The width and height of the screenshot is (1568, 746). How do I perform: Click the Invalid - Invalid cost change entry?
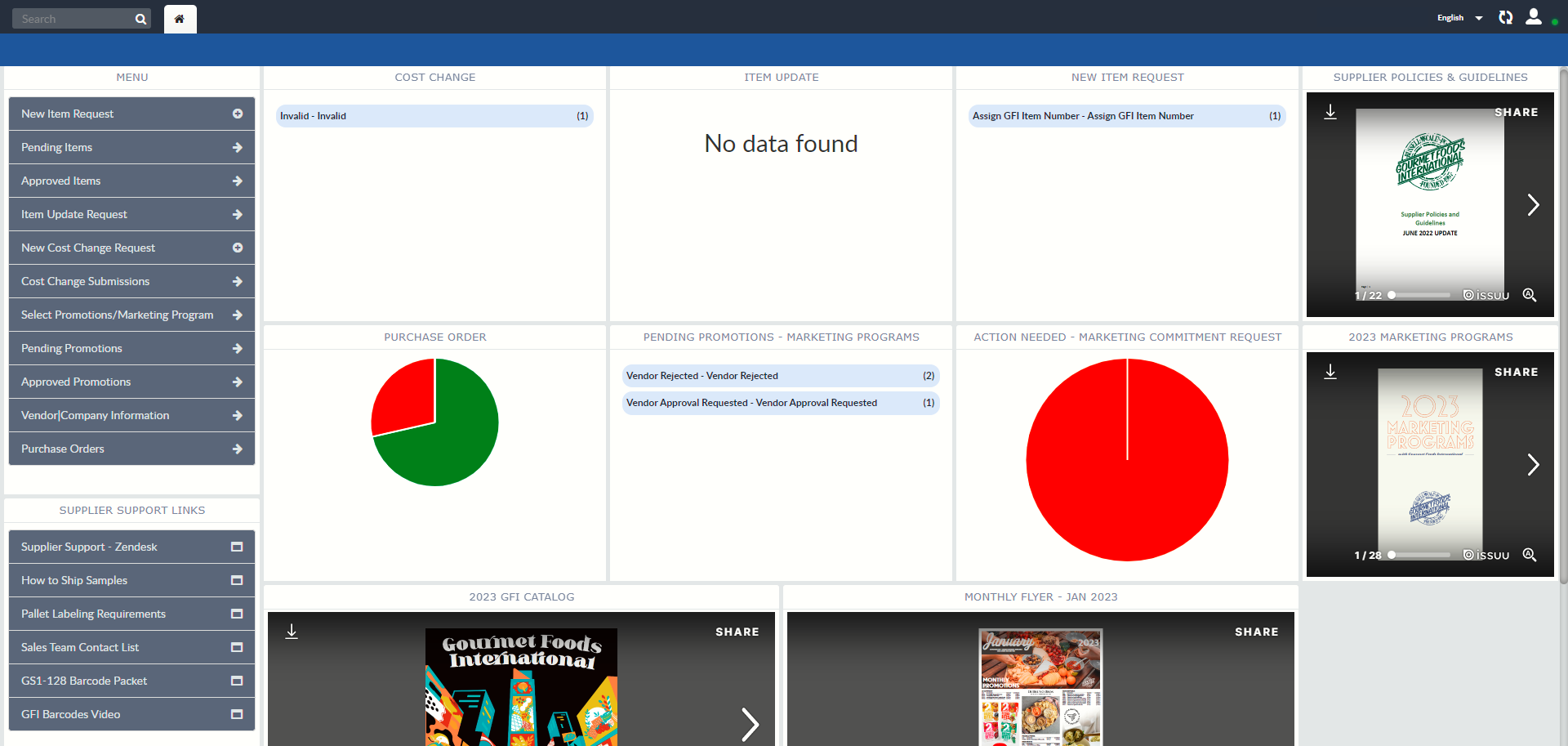tap(434, 116)
